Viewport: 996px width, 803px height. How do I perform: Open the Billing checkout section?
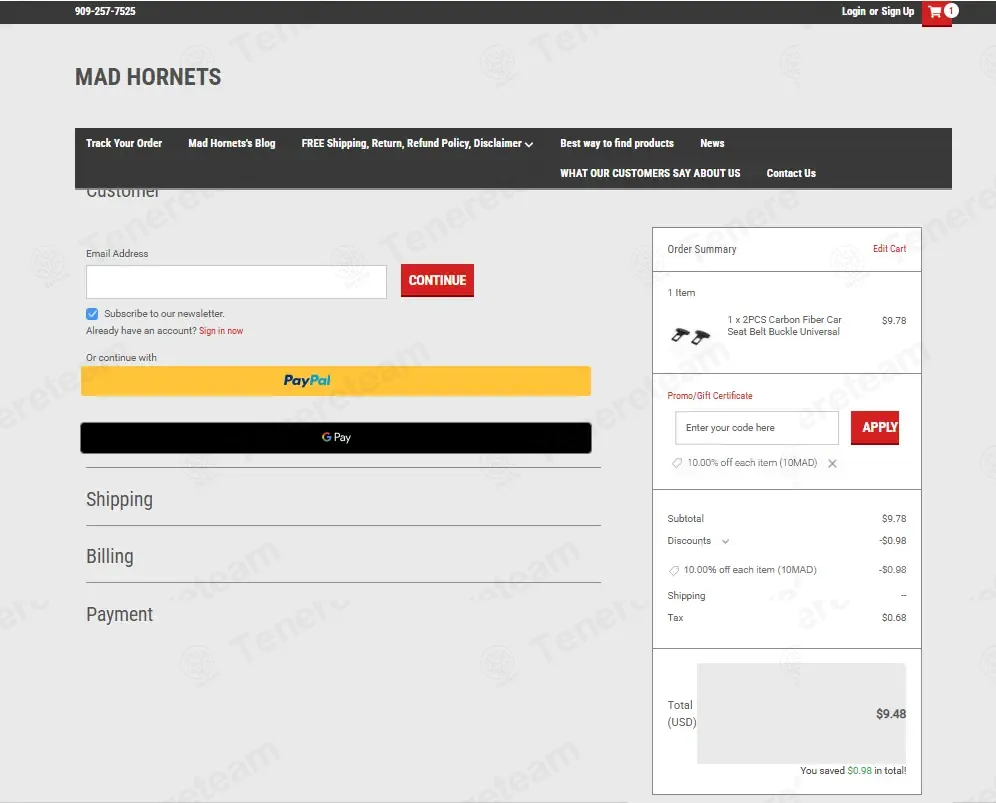click(x=110, y=557)
